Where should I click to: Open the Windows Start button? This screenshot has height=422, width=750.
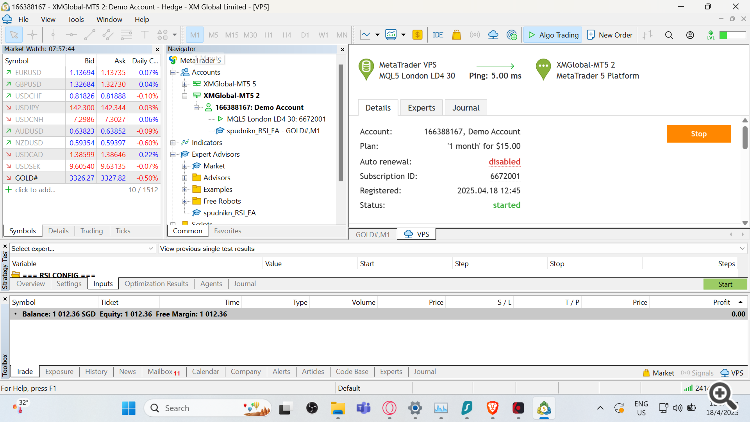click(129, 408)
